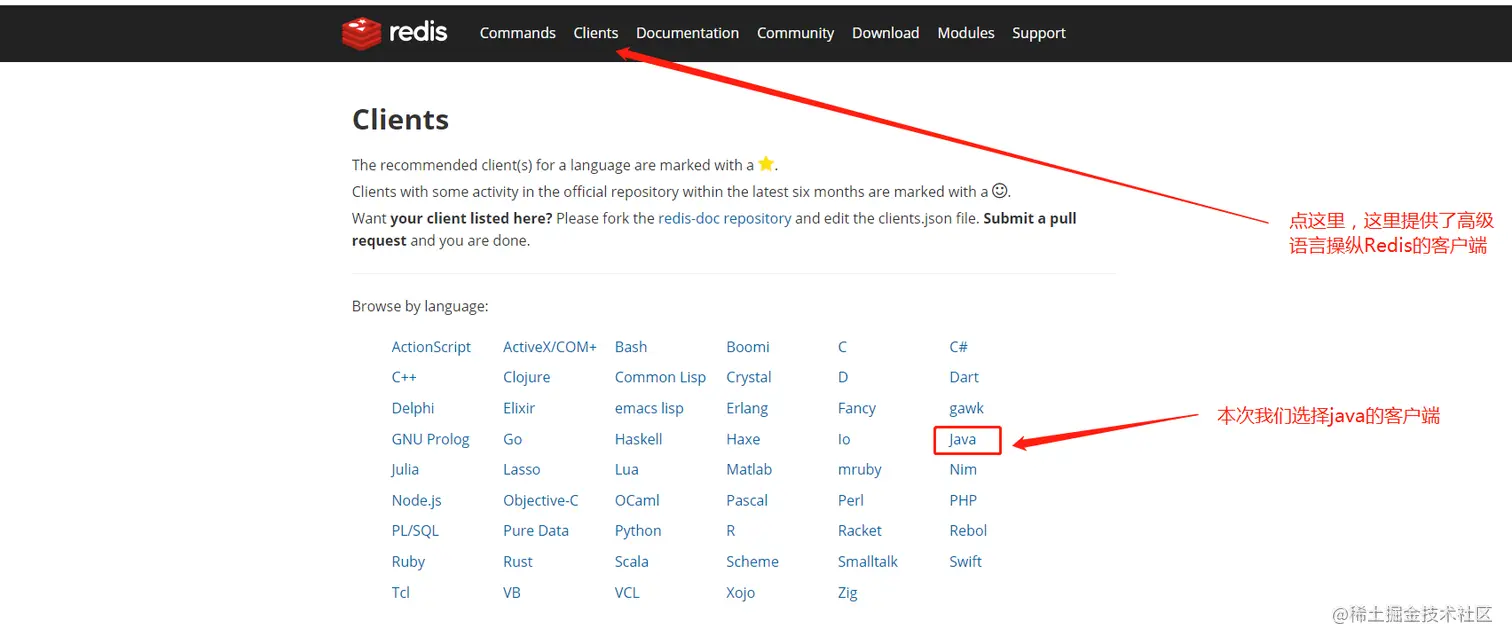The width and height of the screenshot is (1512, 644).
Task: Browse Rust clients
Action: 518,561
